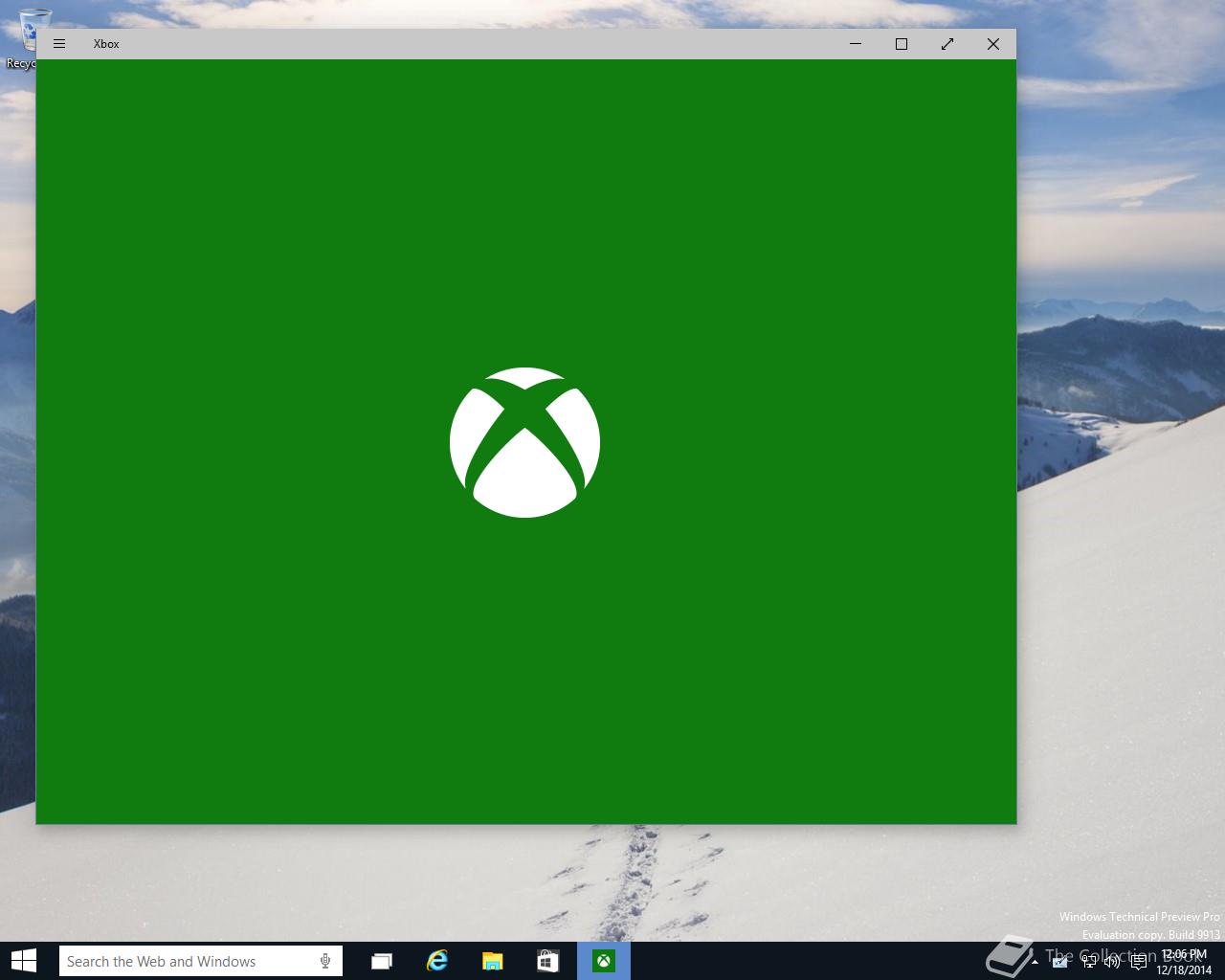
Task: Activate the search microphone icon
Action: tap(325, 961)
